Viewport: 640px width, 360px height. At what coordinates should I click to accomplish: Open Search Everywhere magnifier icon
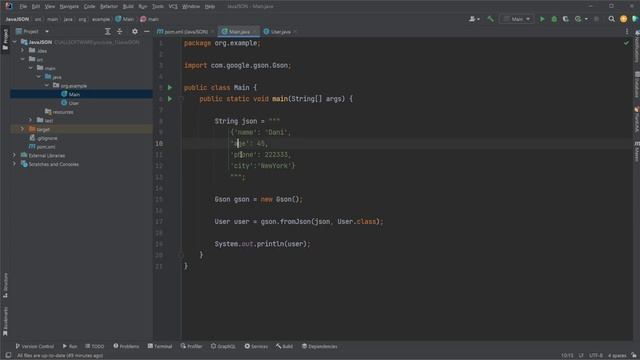[611, 19]
